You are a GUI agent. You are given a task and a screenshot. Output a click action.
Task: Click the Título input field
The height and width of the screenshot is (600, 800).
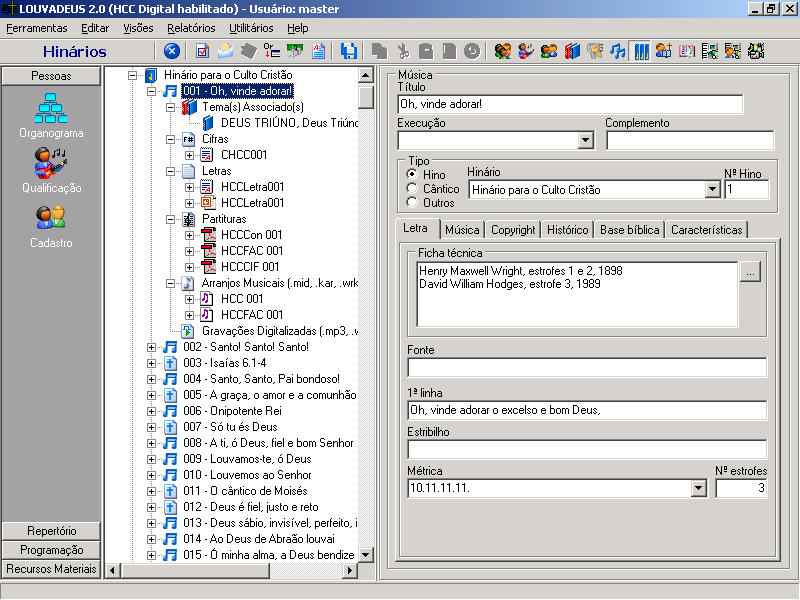570,105
